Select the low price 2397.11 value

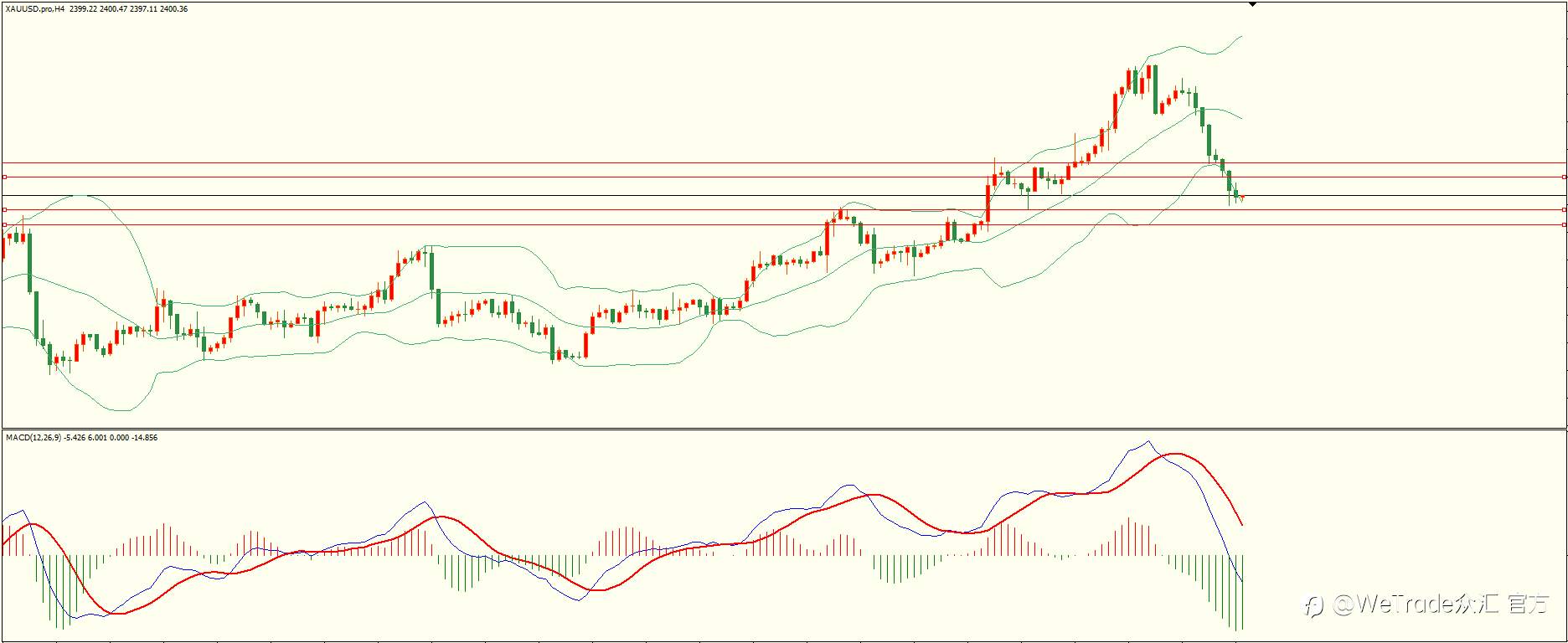pos(144,9)
